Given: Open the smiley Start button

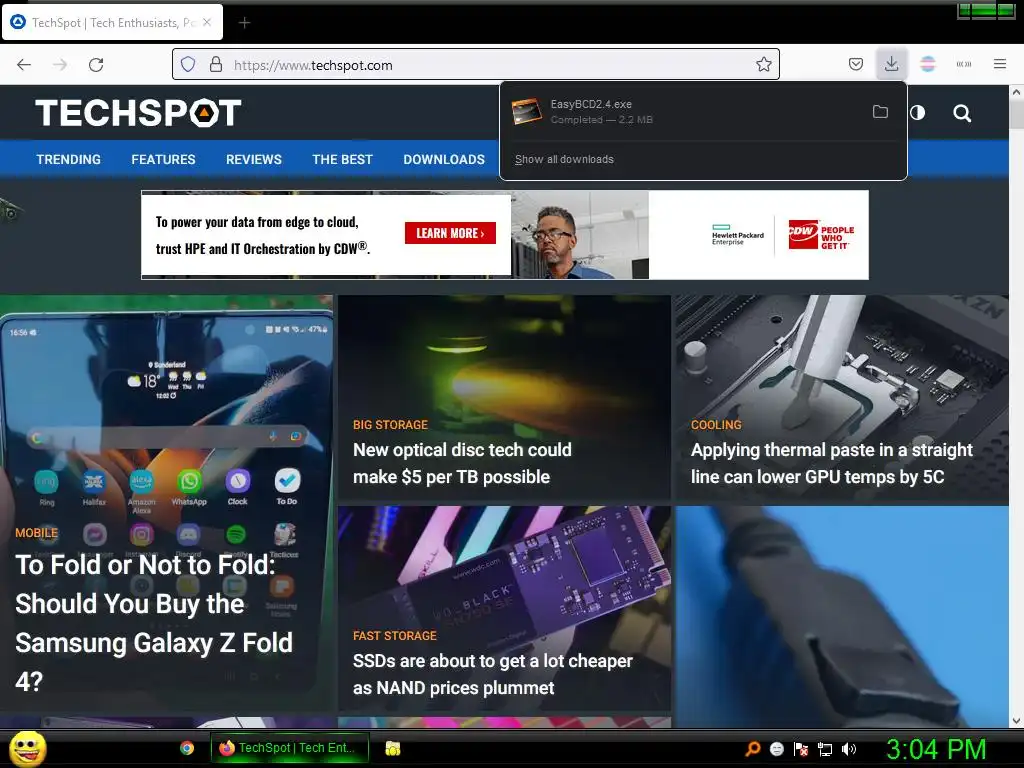Looking at the screenshot, I should [x=27, y=748].
